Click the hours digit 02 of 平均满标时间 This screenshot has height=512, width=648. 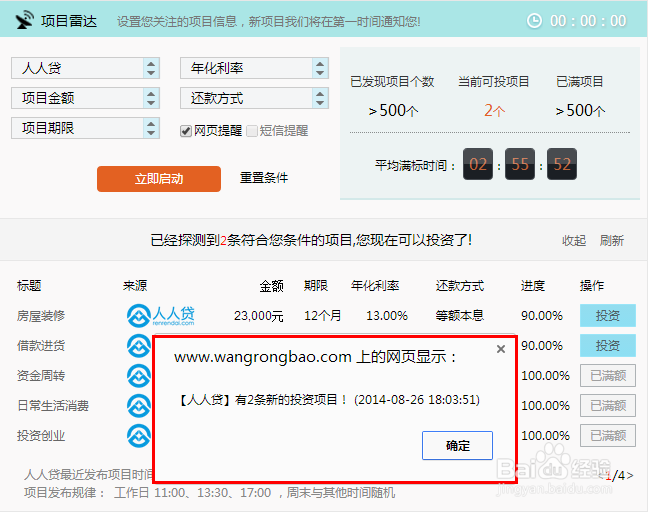pyautogui.click(x=478, y=164)
